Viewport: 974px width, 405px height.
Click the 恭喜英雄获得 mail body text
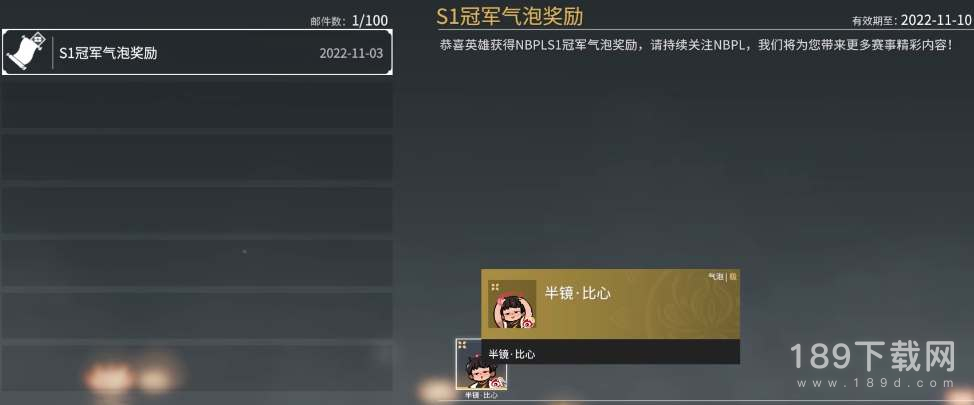[x=696, y=46]
